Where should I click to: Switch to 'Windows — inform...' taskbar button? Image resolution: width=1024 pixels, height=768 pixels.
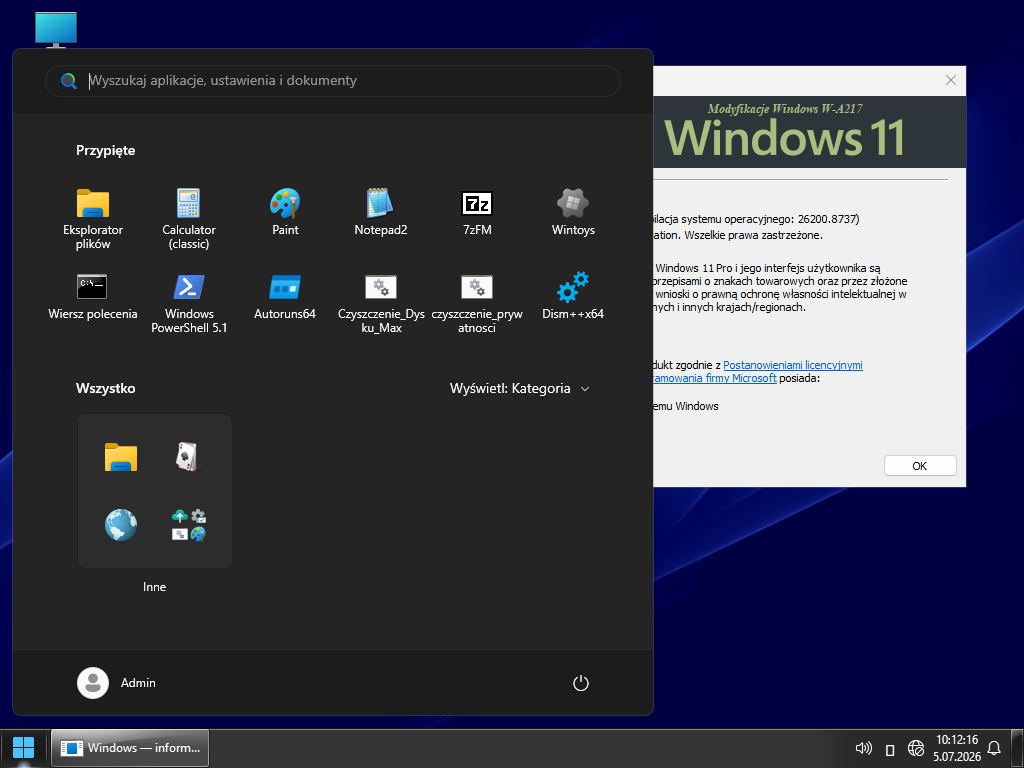tap(130, 748)
